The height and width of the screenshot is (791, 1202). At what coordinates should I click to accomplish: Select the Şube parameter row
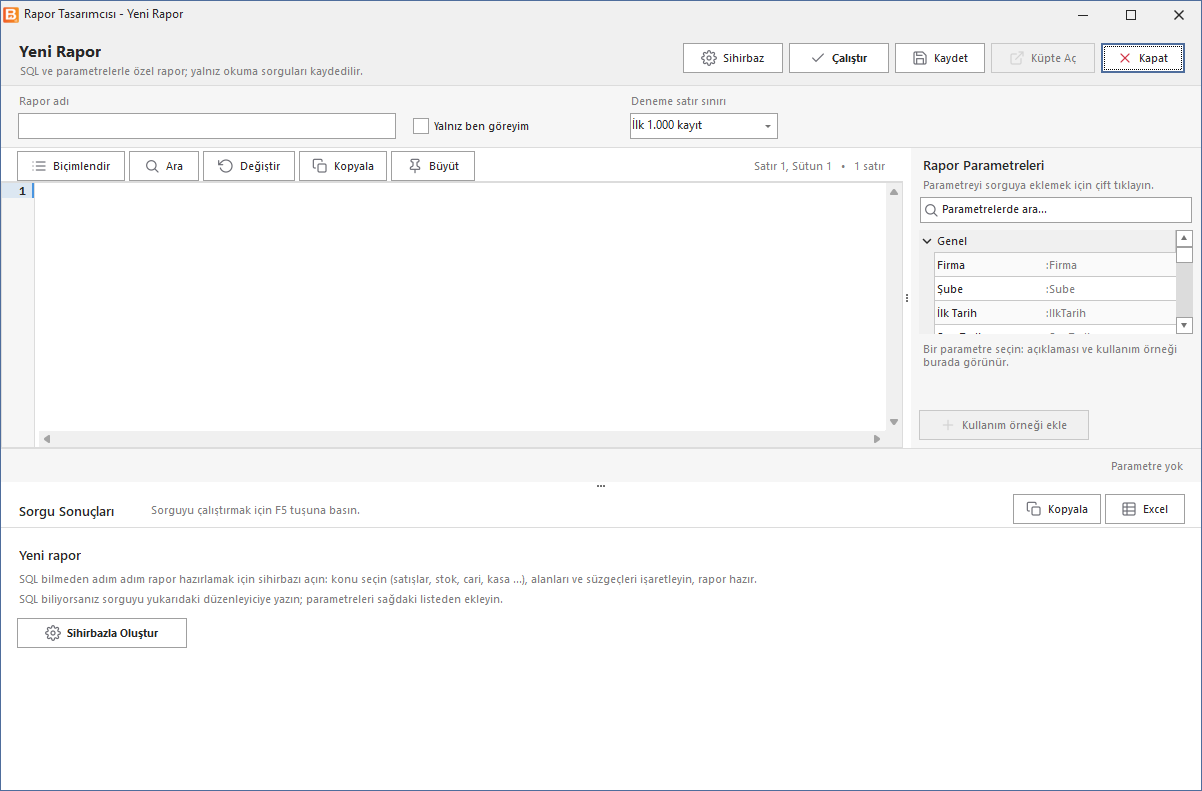click(x=1055, y=289)
